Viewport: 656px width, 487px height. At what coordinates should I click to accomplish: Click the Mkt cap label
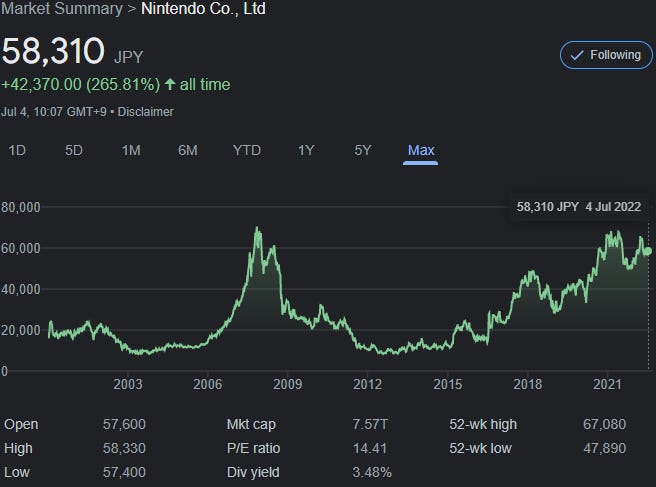coord(251,424)
